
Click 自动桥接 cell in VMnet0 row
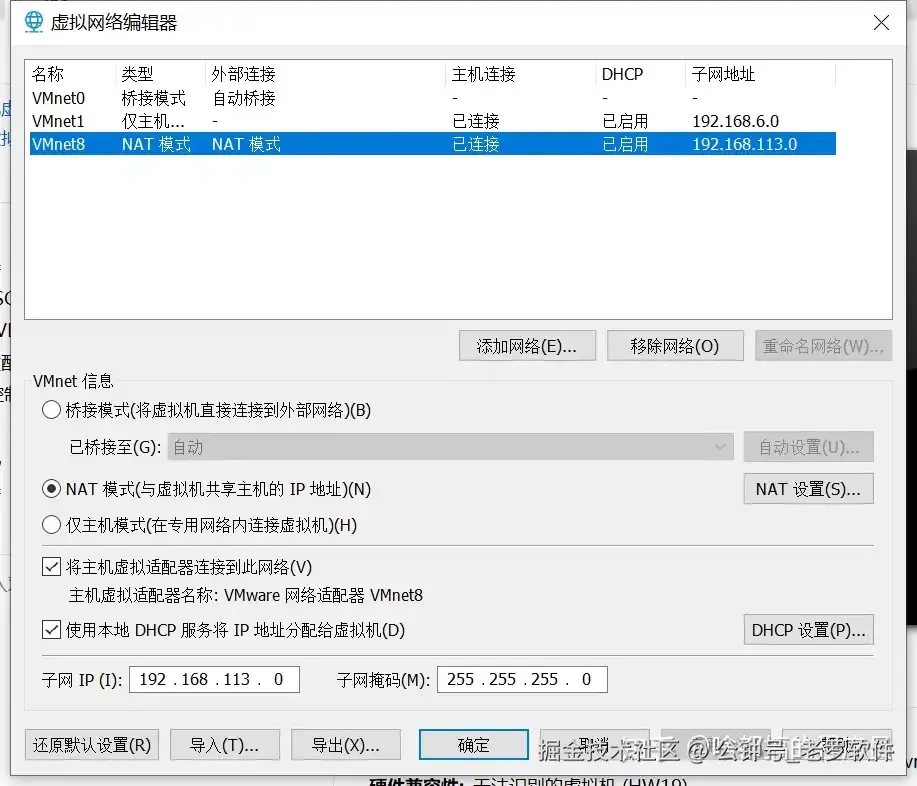(243, 98)
